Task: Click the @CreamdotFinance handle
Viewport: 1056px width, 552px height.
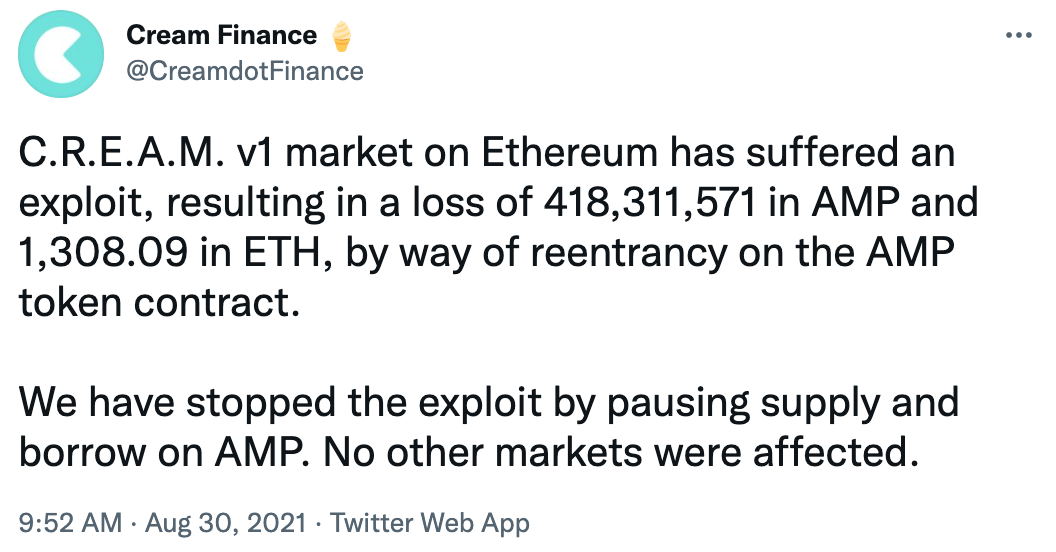Action: click(244, 71)
